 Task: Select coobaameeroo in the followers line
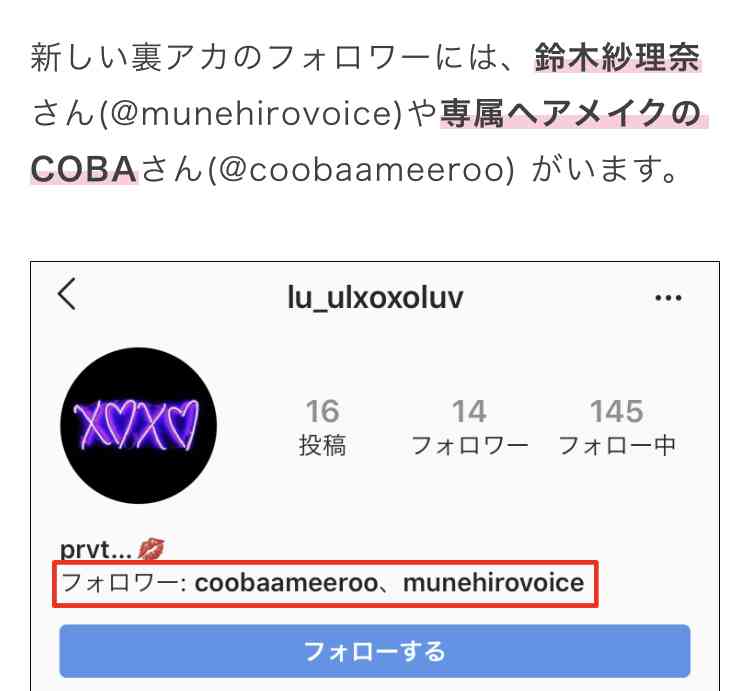click(x=286, y=583)
